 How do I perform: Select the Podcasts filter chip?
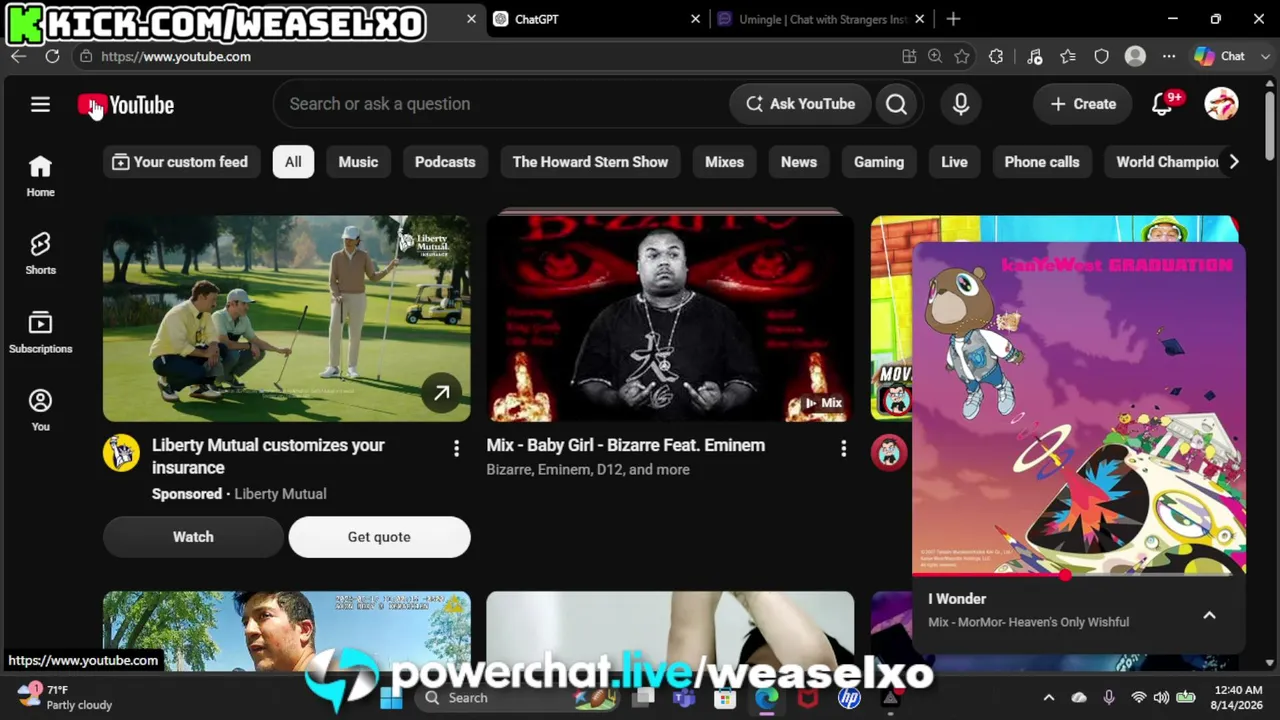click(445, 162)
